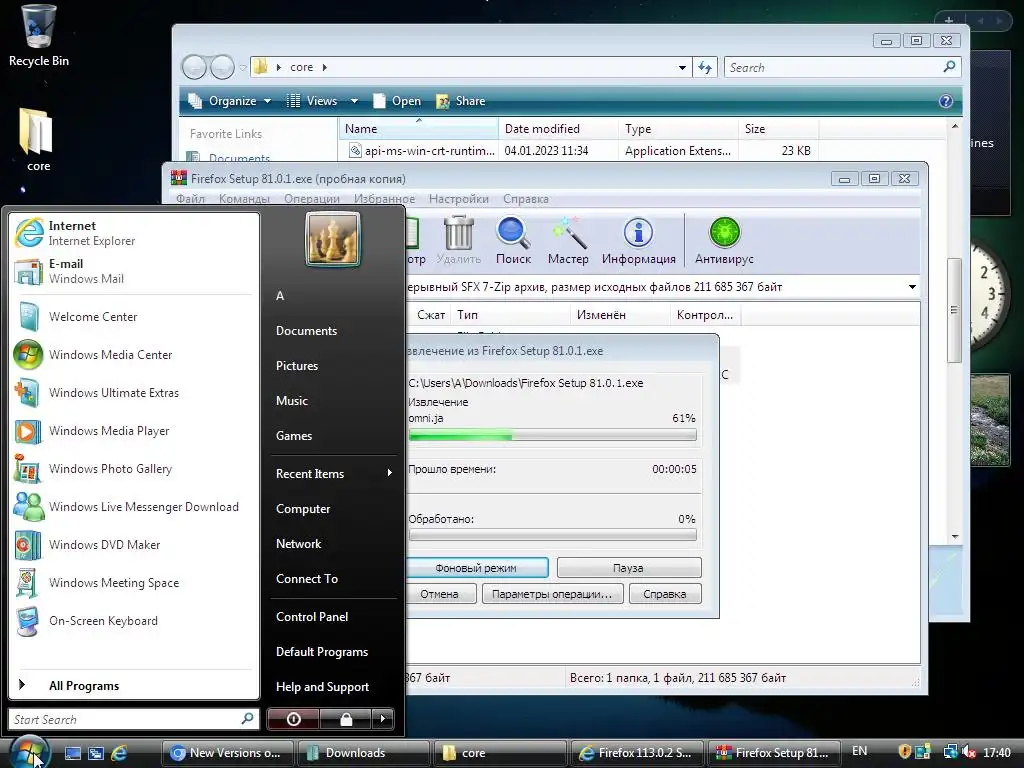This screenshot has height=768, width=1024.
Task: Open Настройки menu in WinRAR
Action: tap(458, 199)
